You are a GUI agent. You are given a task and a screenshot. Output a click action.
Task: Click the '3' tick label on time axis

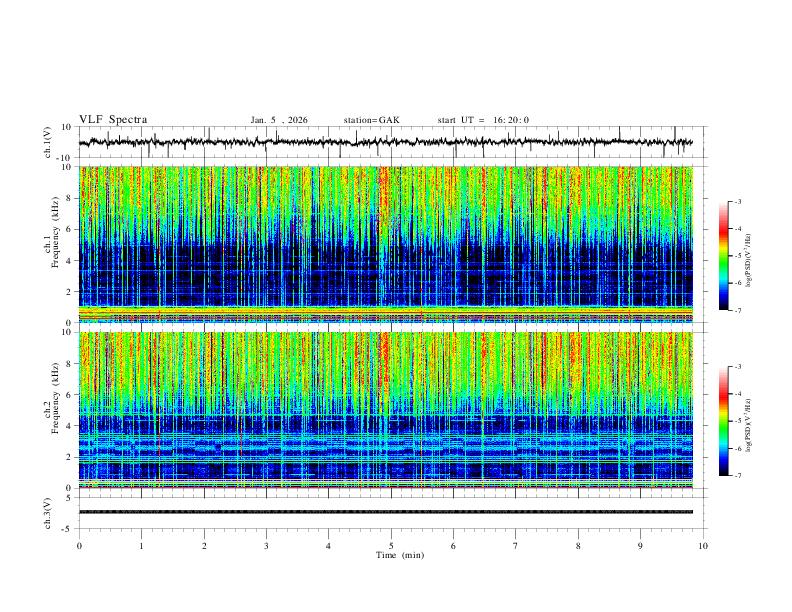point(266,546)
